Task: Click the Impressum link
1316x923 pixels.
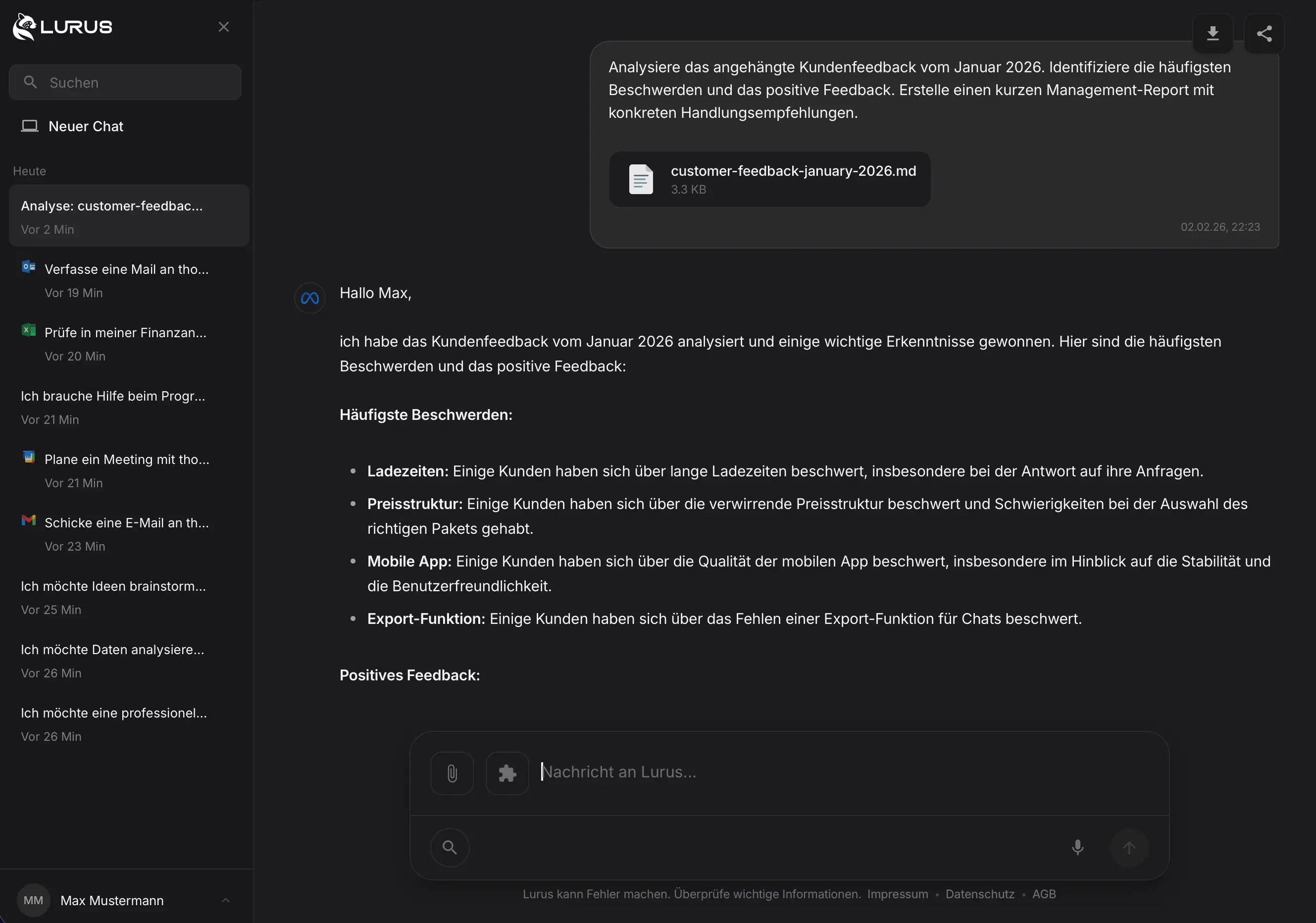Action: [x=897, y=894]
